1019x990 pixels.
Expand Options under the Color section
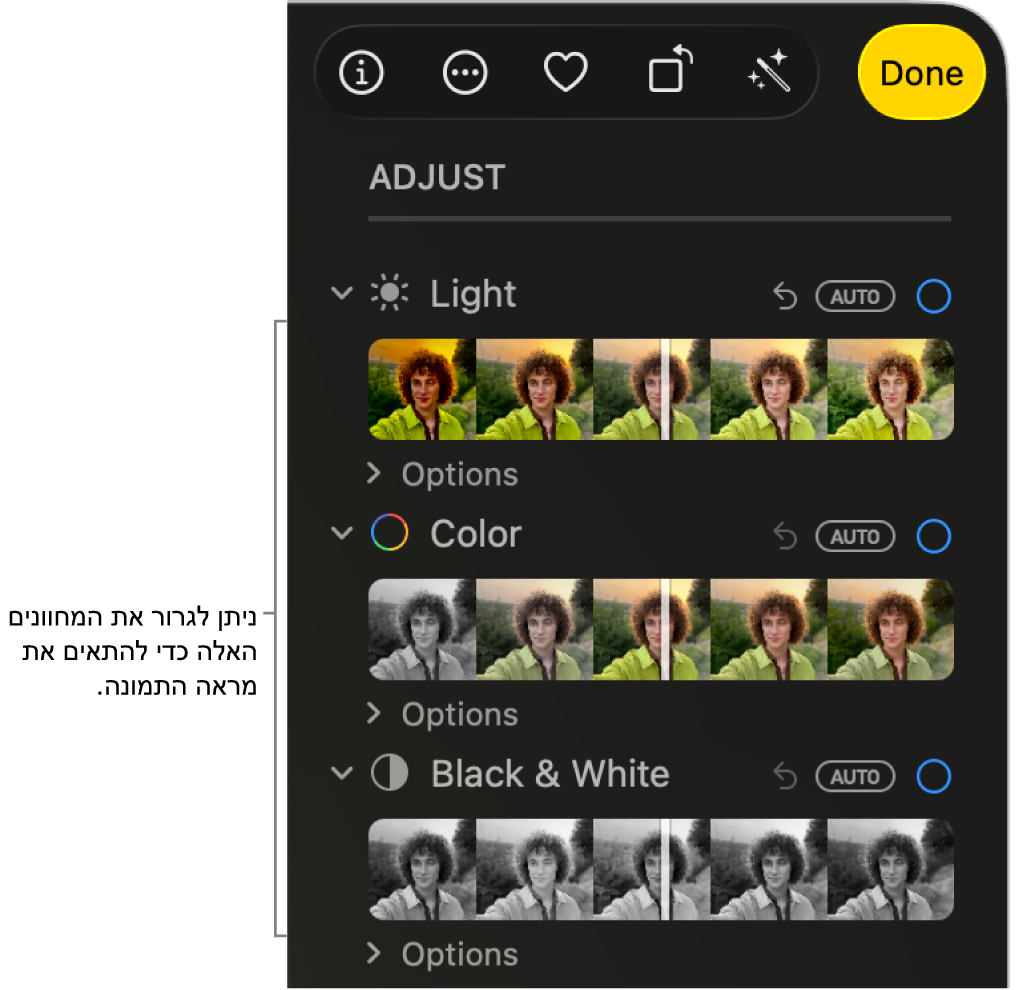[x=443, y=714]
